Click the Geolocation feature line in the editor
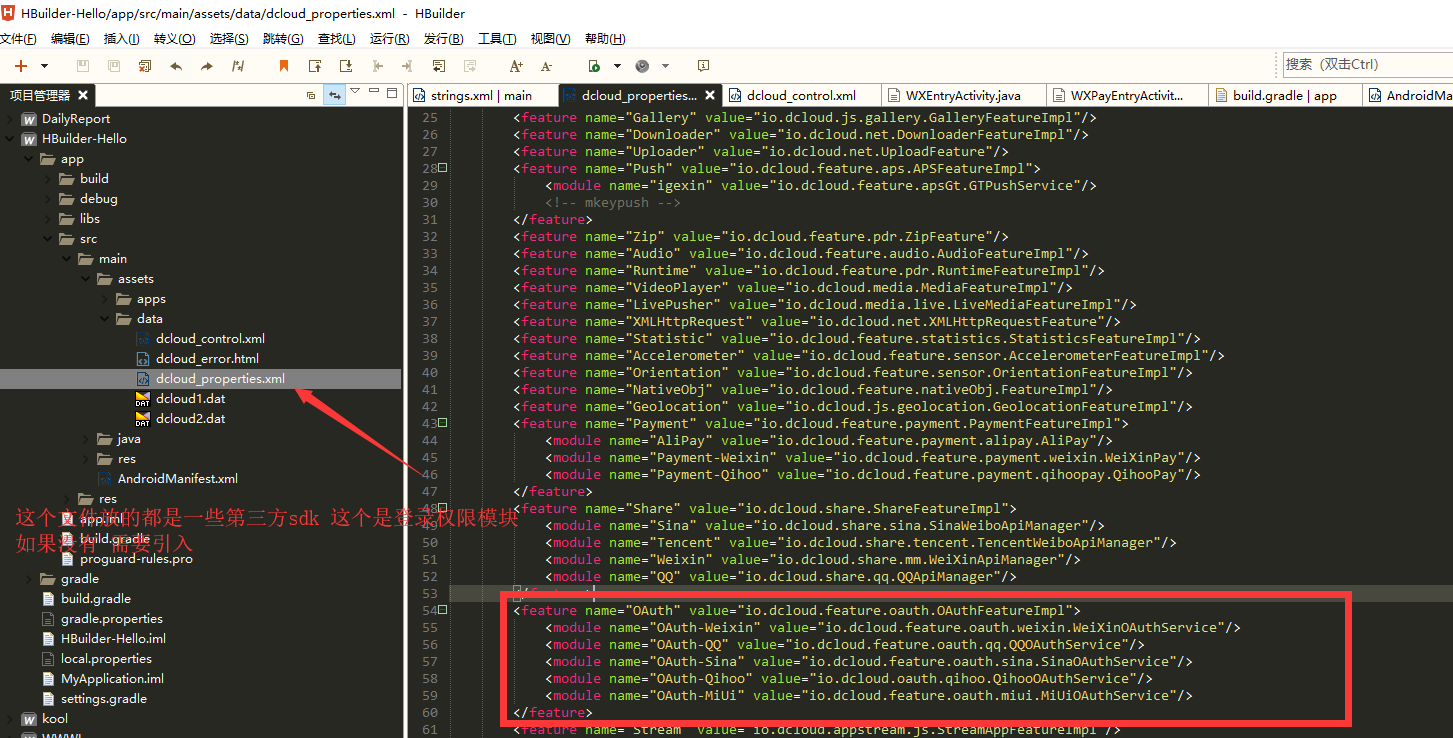The height and width of the screenshot is (738, 1453). (853, 406)
